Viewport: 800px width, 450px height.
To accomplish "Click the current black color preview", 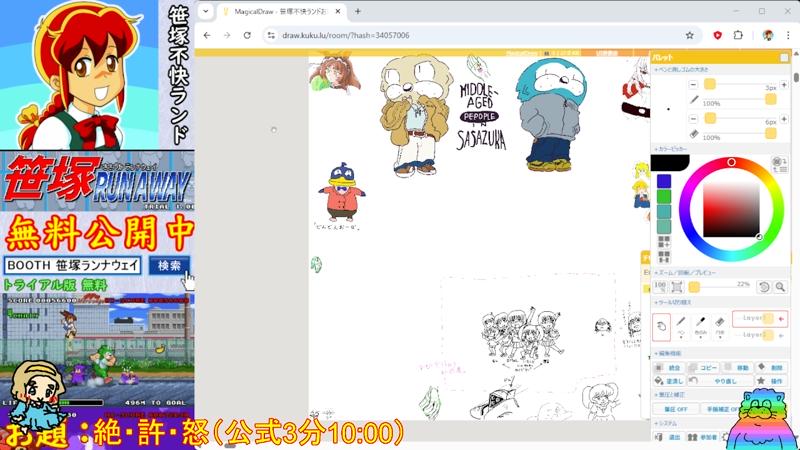I will click(x=670, y=163).
